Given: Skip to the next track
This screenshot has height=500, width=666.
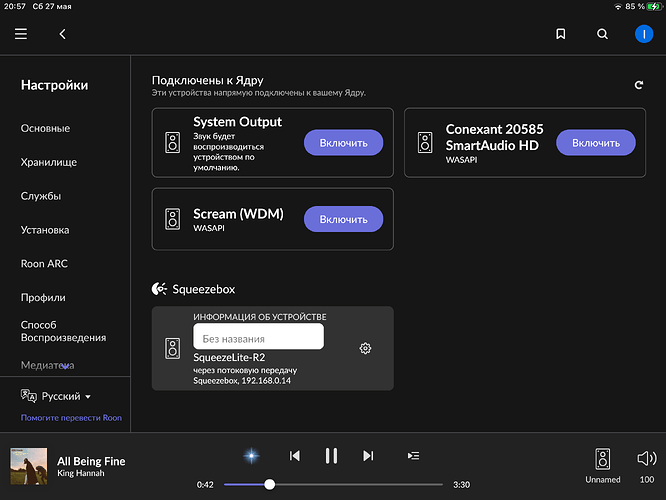Looking at the screenshot, I should 368,456.
